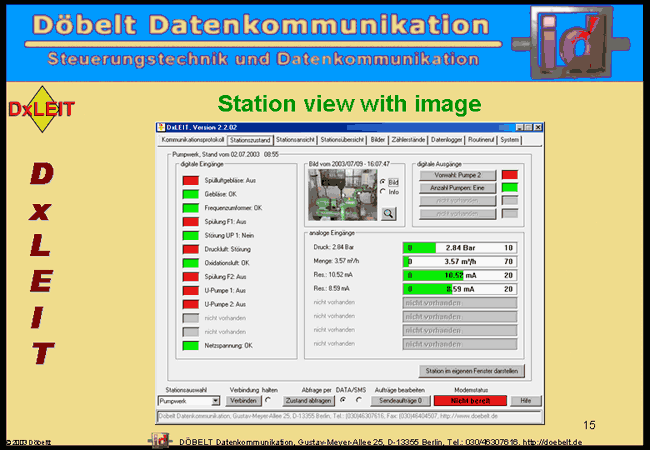
Task: Select the SMS query radio button
Action: (359, 400)
